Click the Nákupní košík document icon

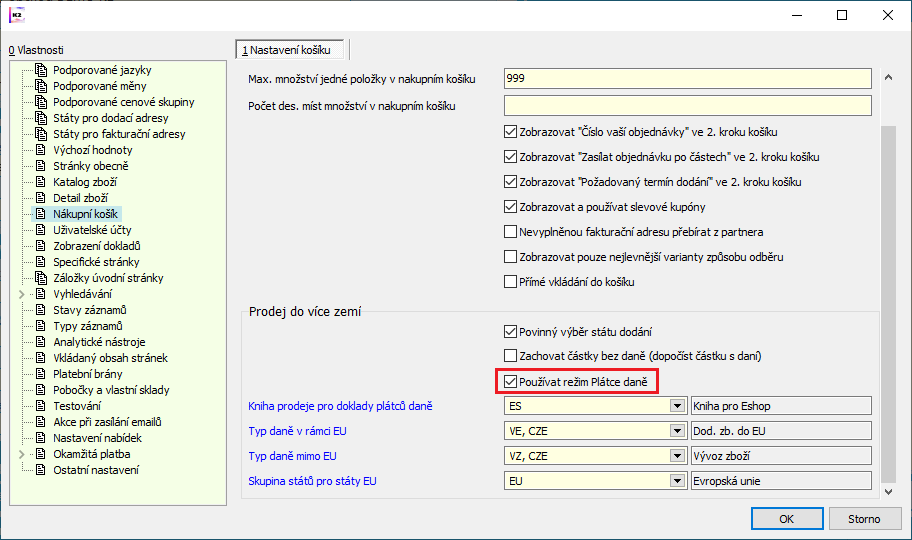pyautogui.click(x=41, y=214)
